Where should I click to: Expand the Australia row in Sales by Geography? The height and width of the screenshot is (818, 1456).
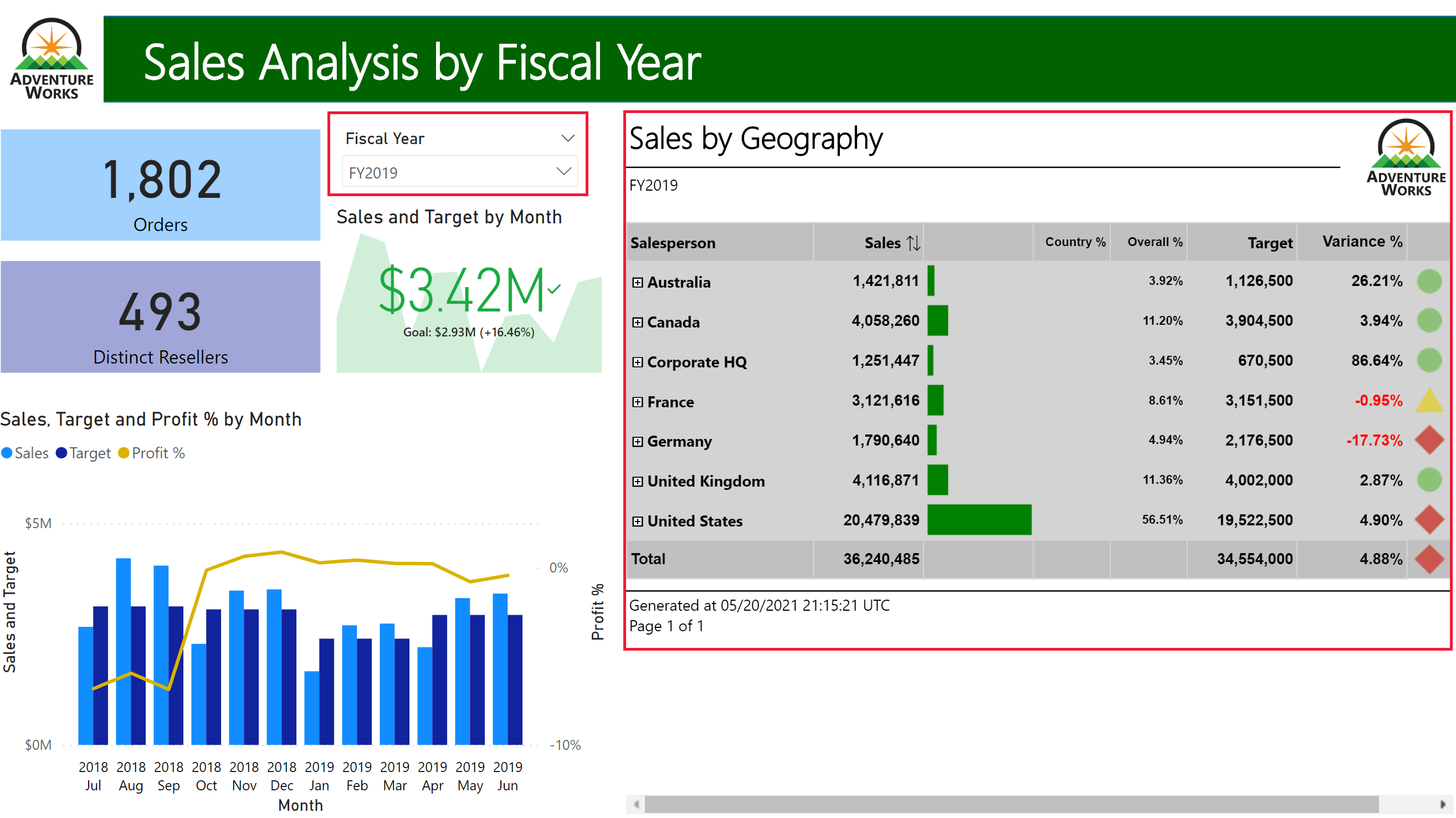pyautogui.click(x=640, y=282)
